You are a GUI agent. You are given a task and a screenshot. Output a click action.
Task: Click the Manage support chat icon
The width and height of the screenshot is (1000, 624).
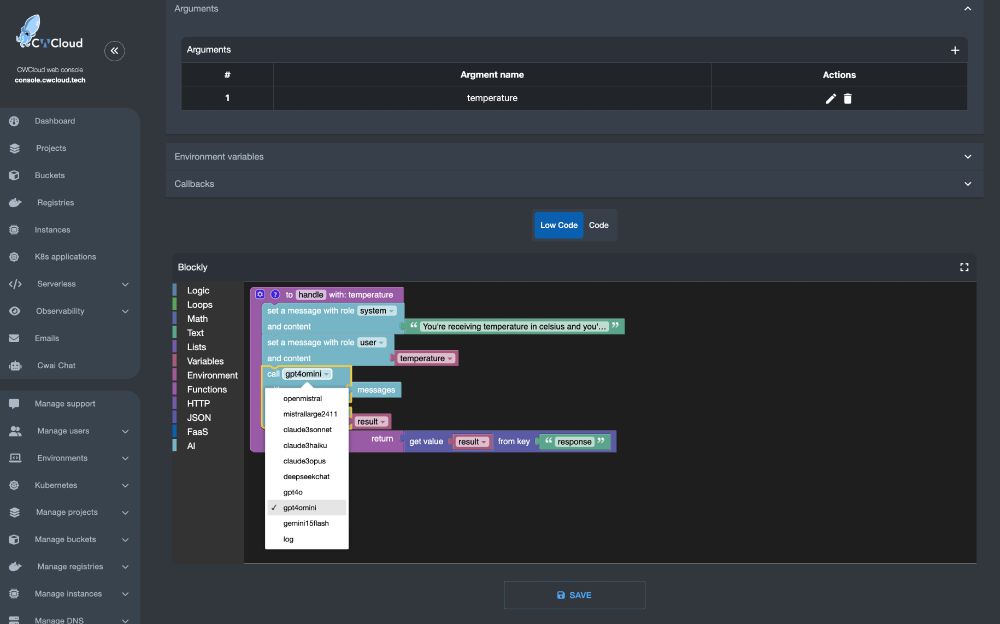14,404
